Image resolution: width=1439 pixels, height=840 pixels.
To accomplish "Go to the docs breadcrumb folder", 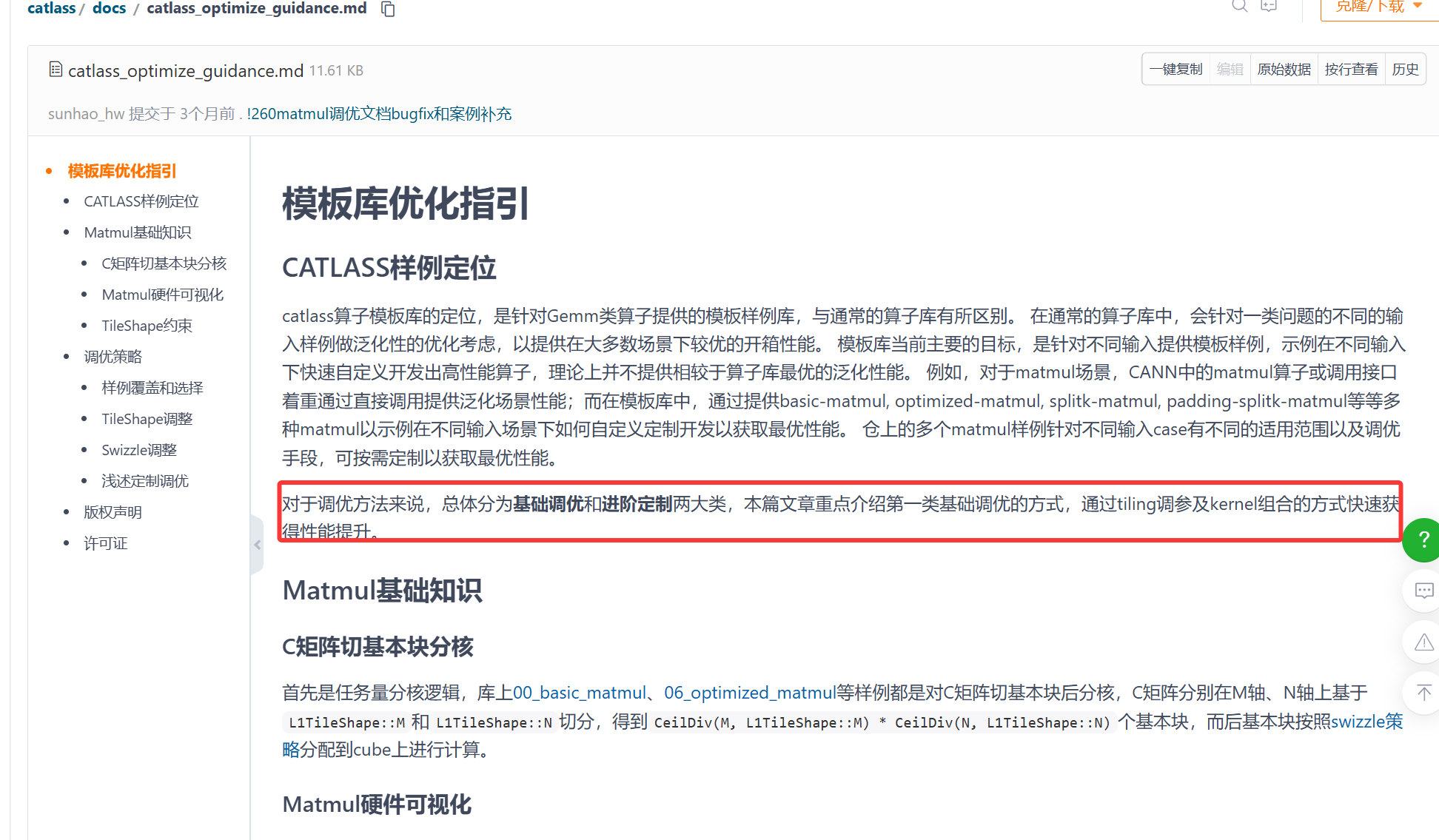I will coord(109,8).
